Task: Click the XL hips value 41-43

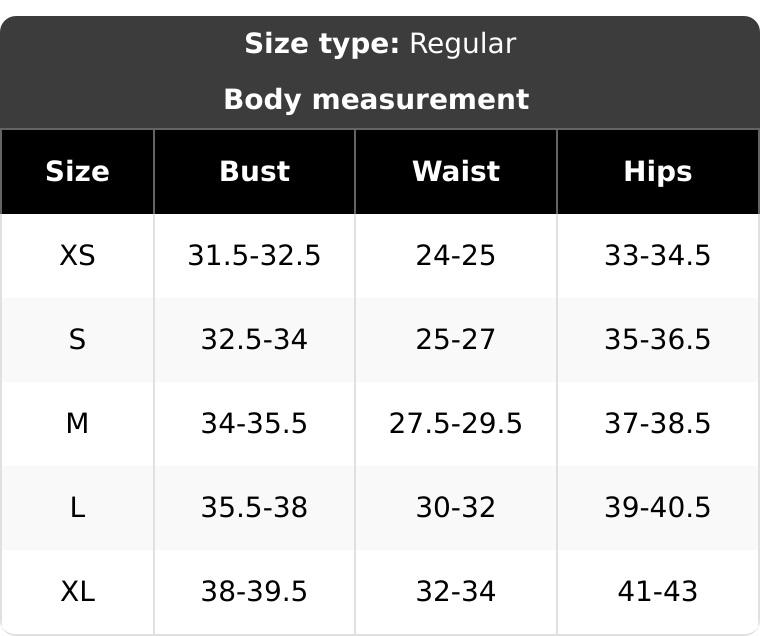Action: pyautogui.click(x=658, y=591)
